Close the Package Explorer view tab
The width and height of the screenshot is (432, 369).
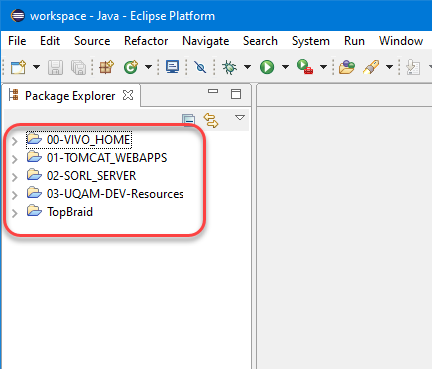click(128, 95)
